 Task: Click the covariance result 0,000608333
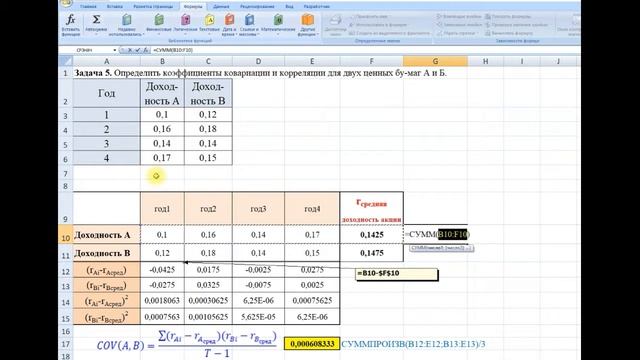pyautogui.click(x=312, y=344)
